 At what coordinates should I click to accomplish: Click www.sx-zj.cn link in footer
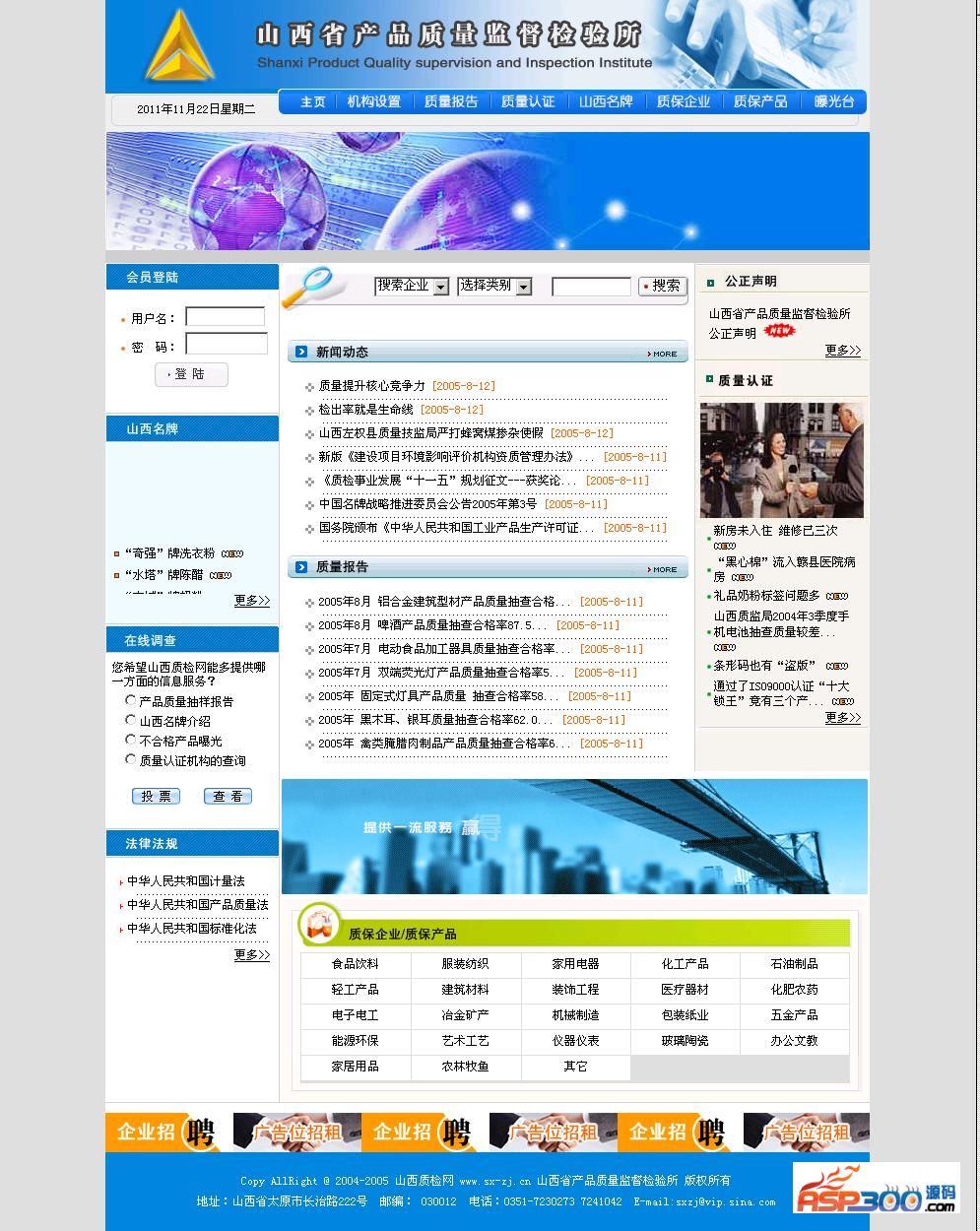point(494,1181)
